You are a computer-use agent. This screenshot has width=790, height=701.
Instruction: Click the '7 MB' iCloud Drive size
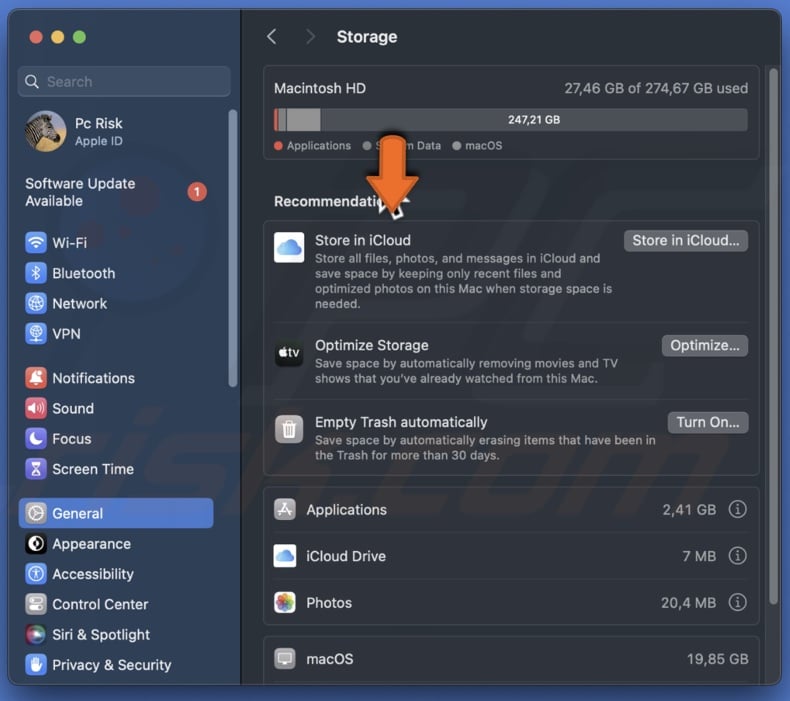(699, 556)
